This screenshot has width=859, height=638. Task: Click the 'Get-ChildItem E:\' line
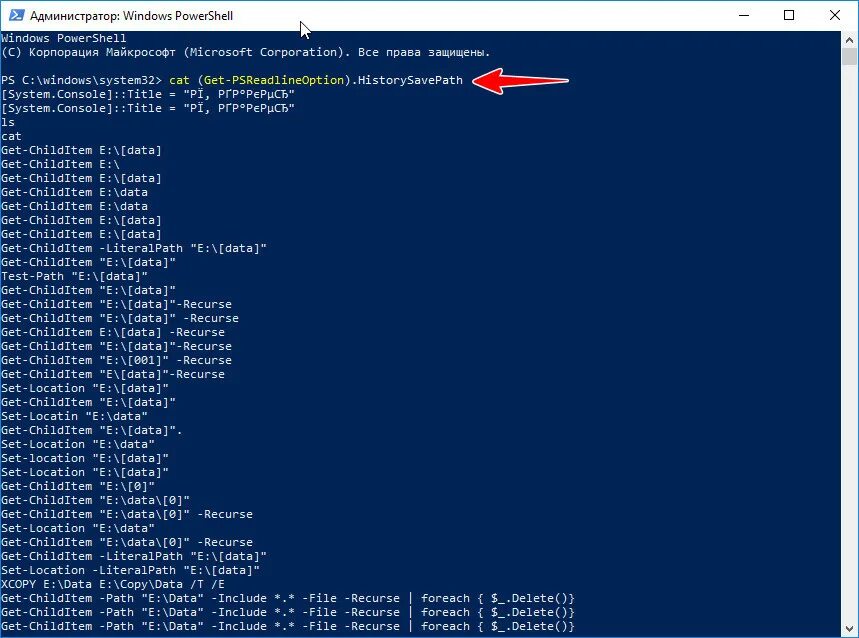pyautogui.click(x=60, y=164)
